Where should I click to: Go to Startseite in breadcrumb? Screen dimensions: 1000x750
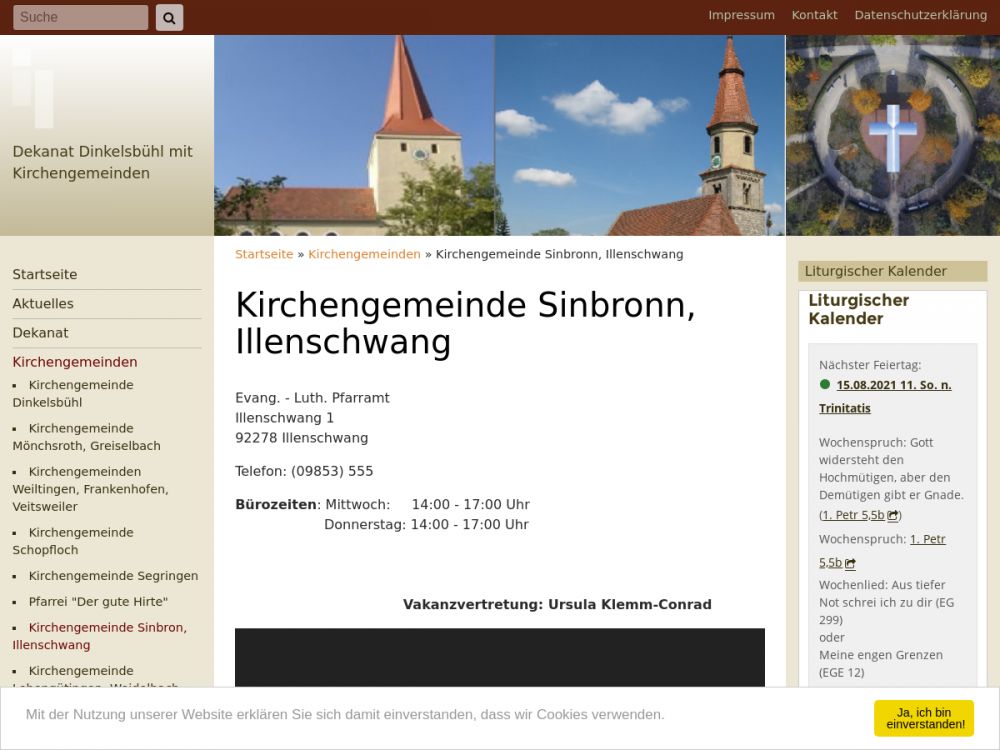(x=264, y=254)
